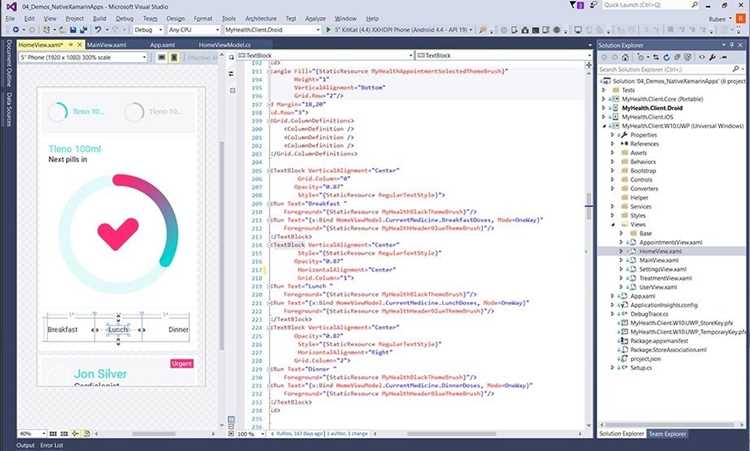Start debugging with the green play arrow
This screenshot has height=451, width=750.
click(328, 30)
